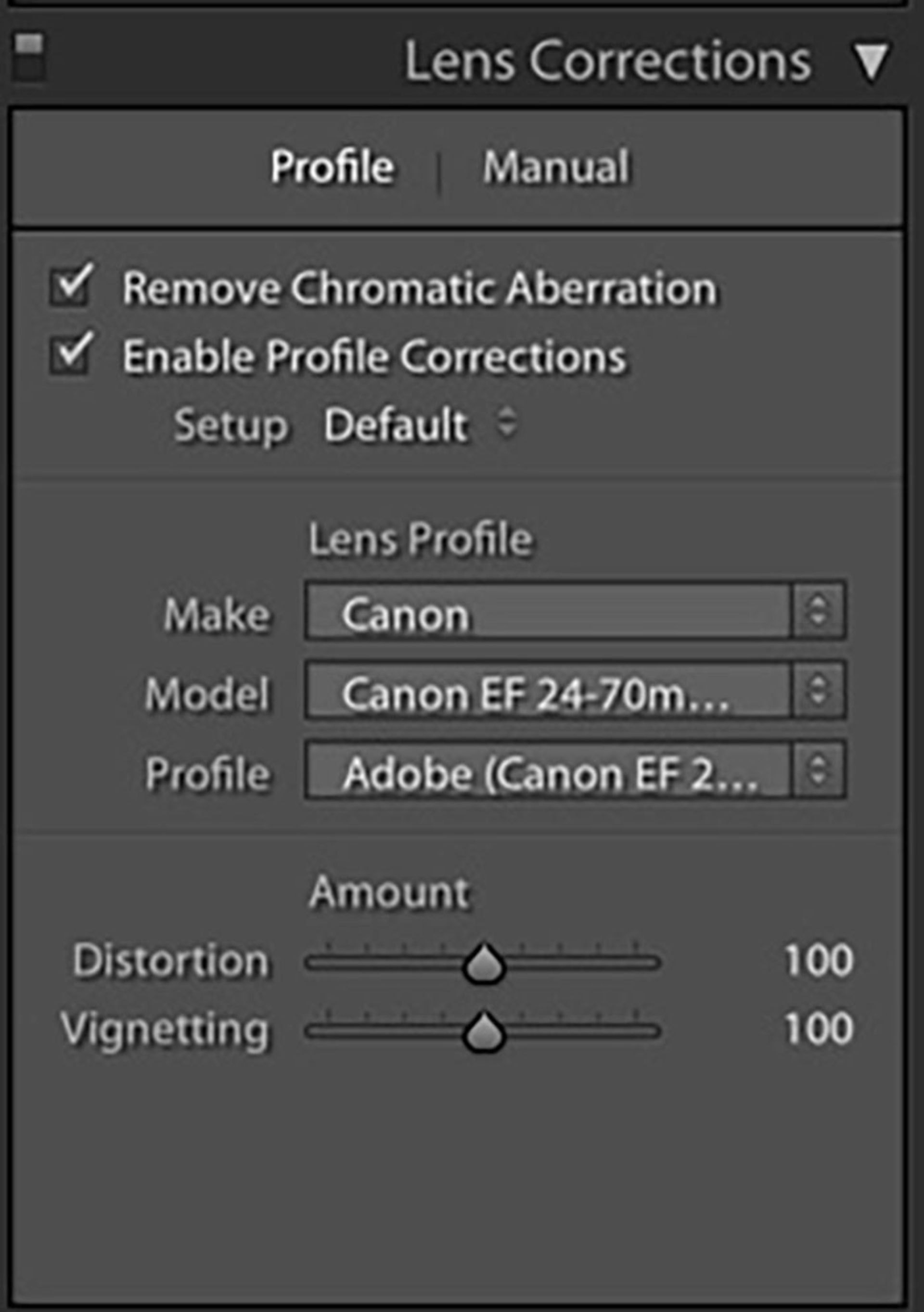Switch to the Profile tab
The image size is (924, 1312).
pyautogui.click(x=332, y=167)
